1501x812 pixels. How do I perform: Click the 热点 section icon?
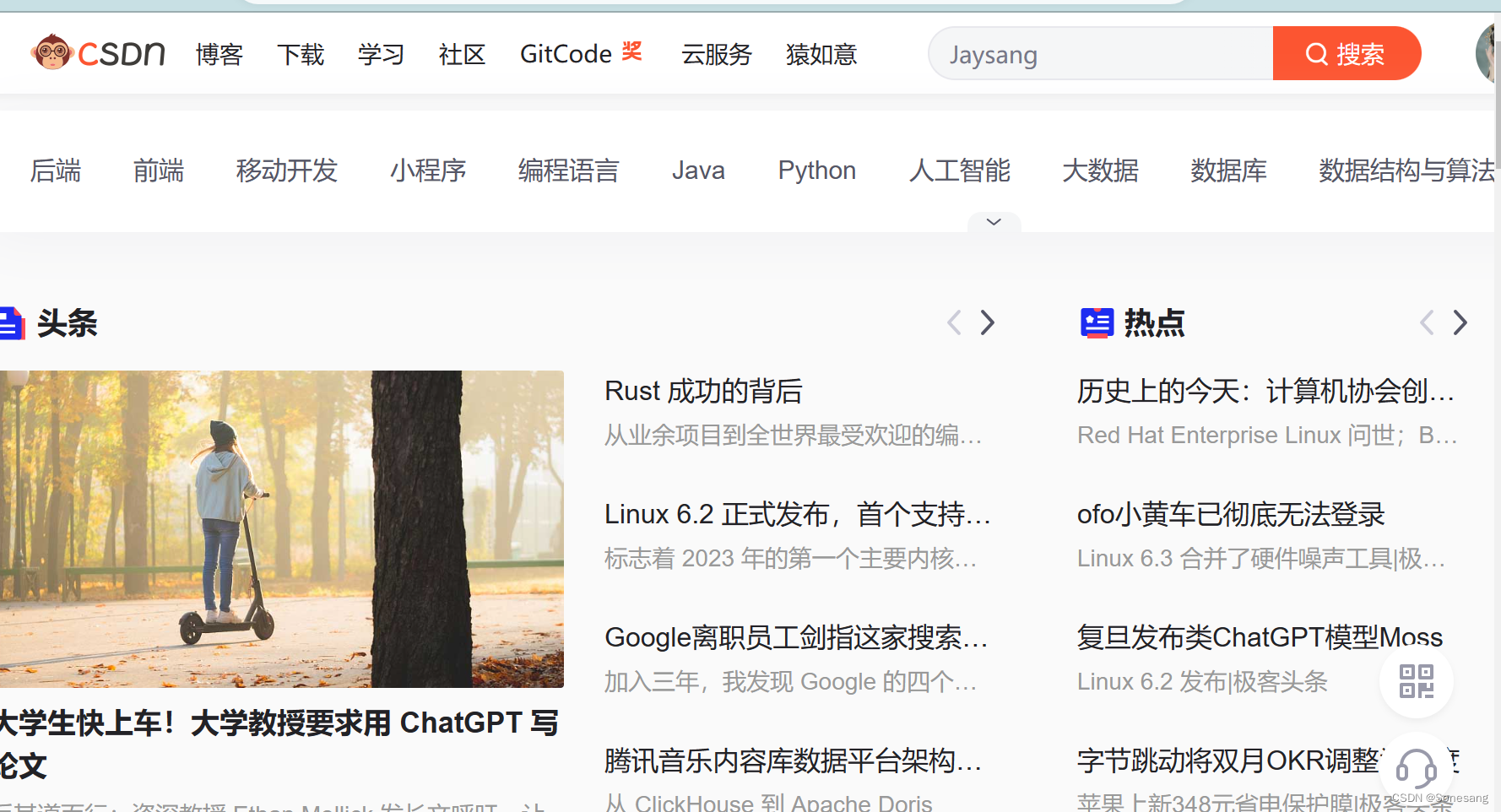1097,322
